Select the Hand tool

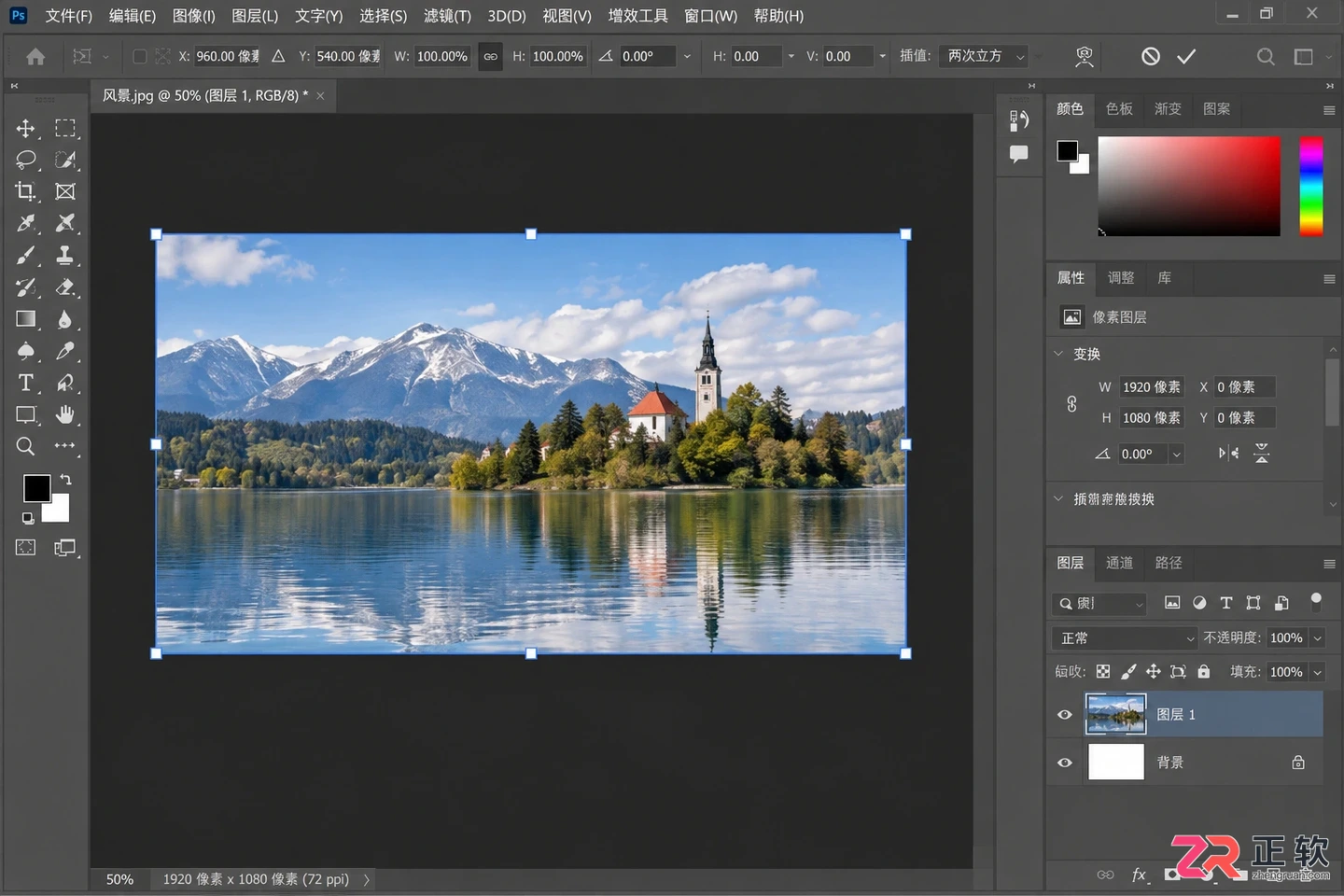tap(65, 413)
